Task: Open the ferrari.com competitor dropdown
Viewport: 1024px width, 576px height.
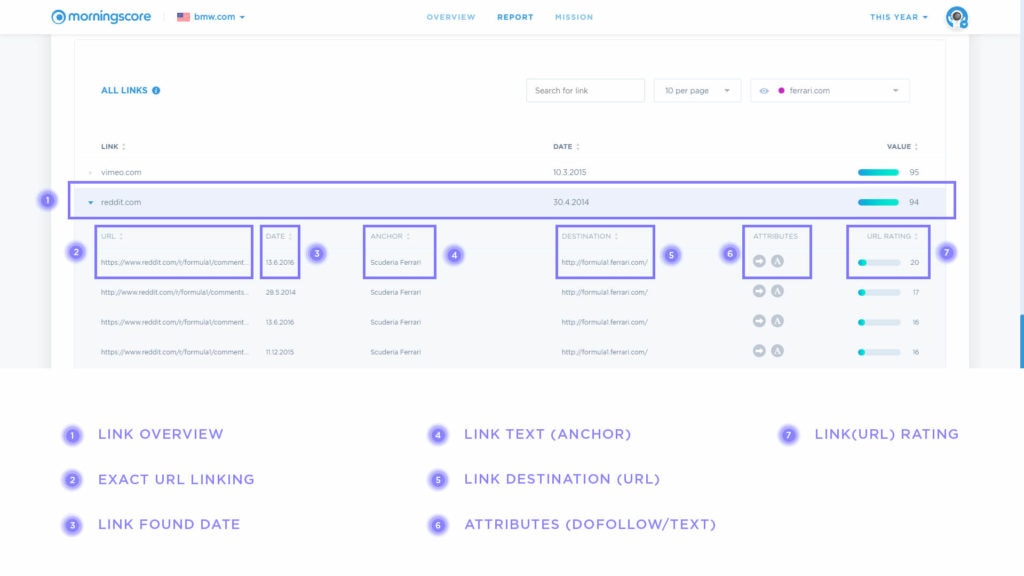Action: (x=829, y=91)
